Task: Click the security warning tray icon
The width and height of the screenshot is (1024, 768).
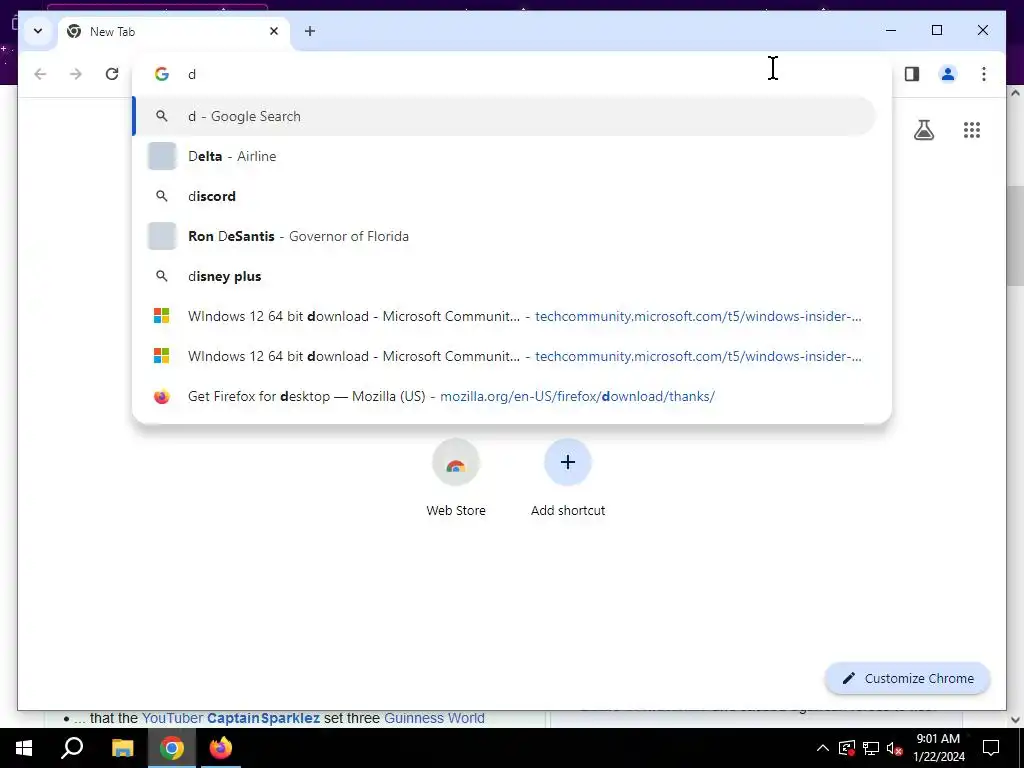Action: pyautogui.click(x=846, y=748)
